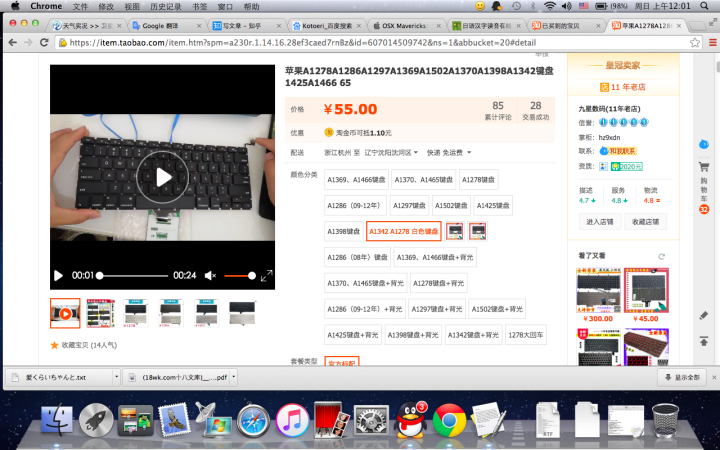Click the 28 交易成功 count
Viewport: 720px width, 450px height.
coord(535,111)
